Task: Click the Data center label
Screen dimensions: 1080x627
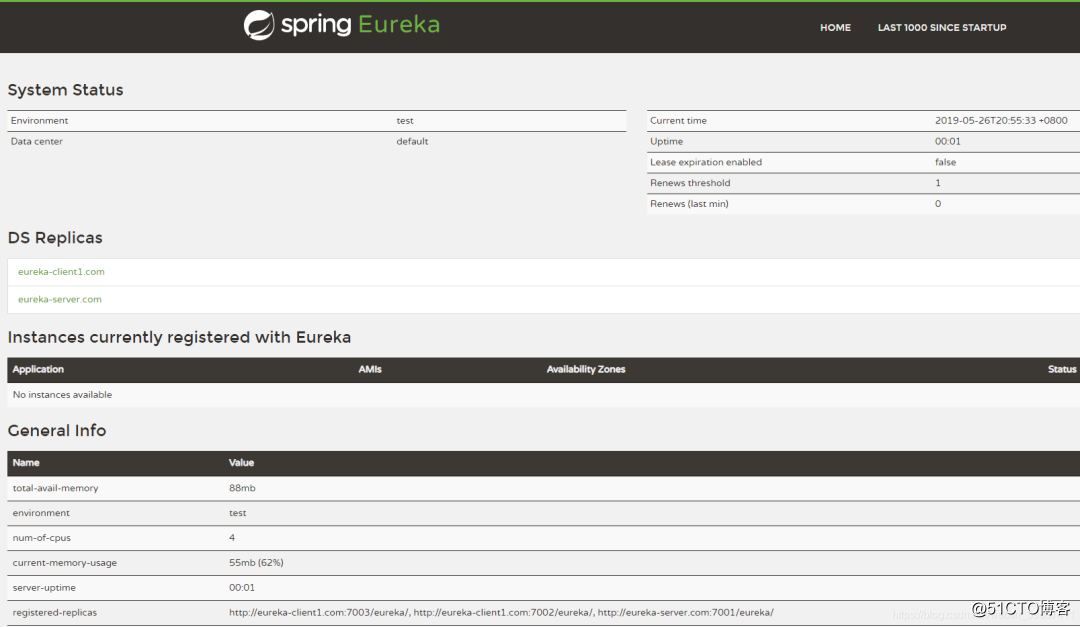Action: tap(37, 141)
